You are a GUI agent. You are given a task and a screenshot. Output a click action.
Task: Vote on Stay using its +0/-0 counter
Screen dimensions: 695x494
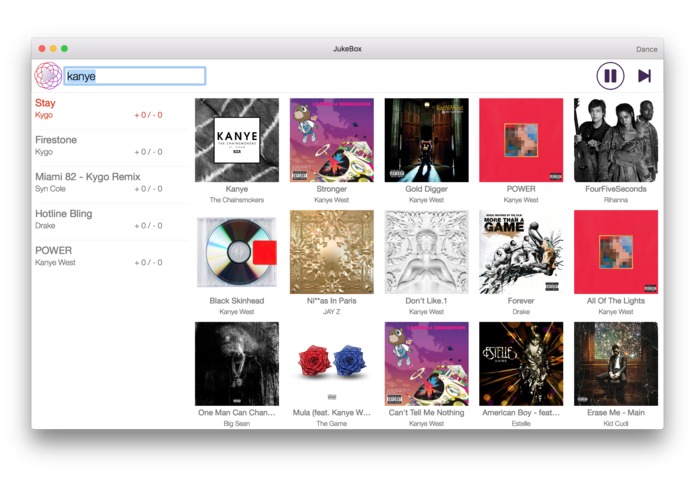pyautogui.click(x=148, y=115)
